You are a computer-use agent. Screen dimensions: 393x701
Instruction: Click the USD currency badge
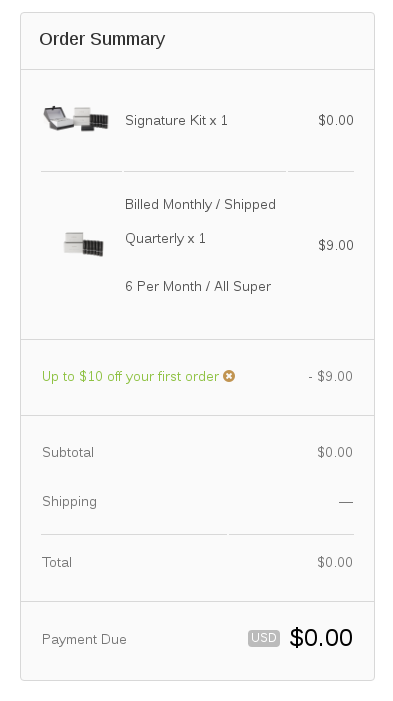click(x=264, y=638)
